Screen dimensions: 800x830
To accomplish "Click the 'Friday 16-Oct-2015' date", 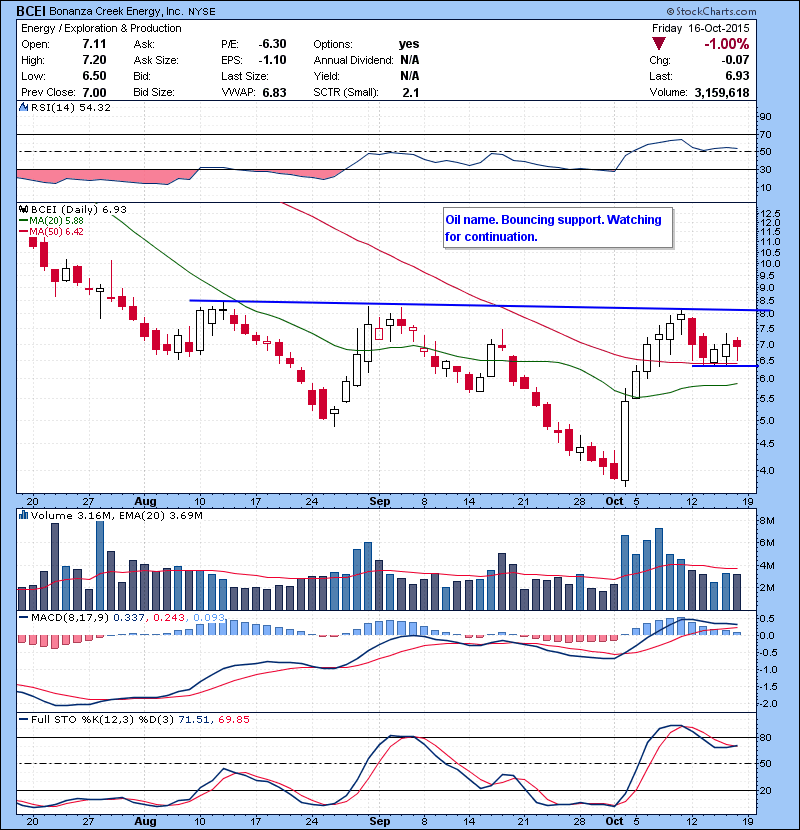I will 700,28.
